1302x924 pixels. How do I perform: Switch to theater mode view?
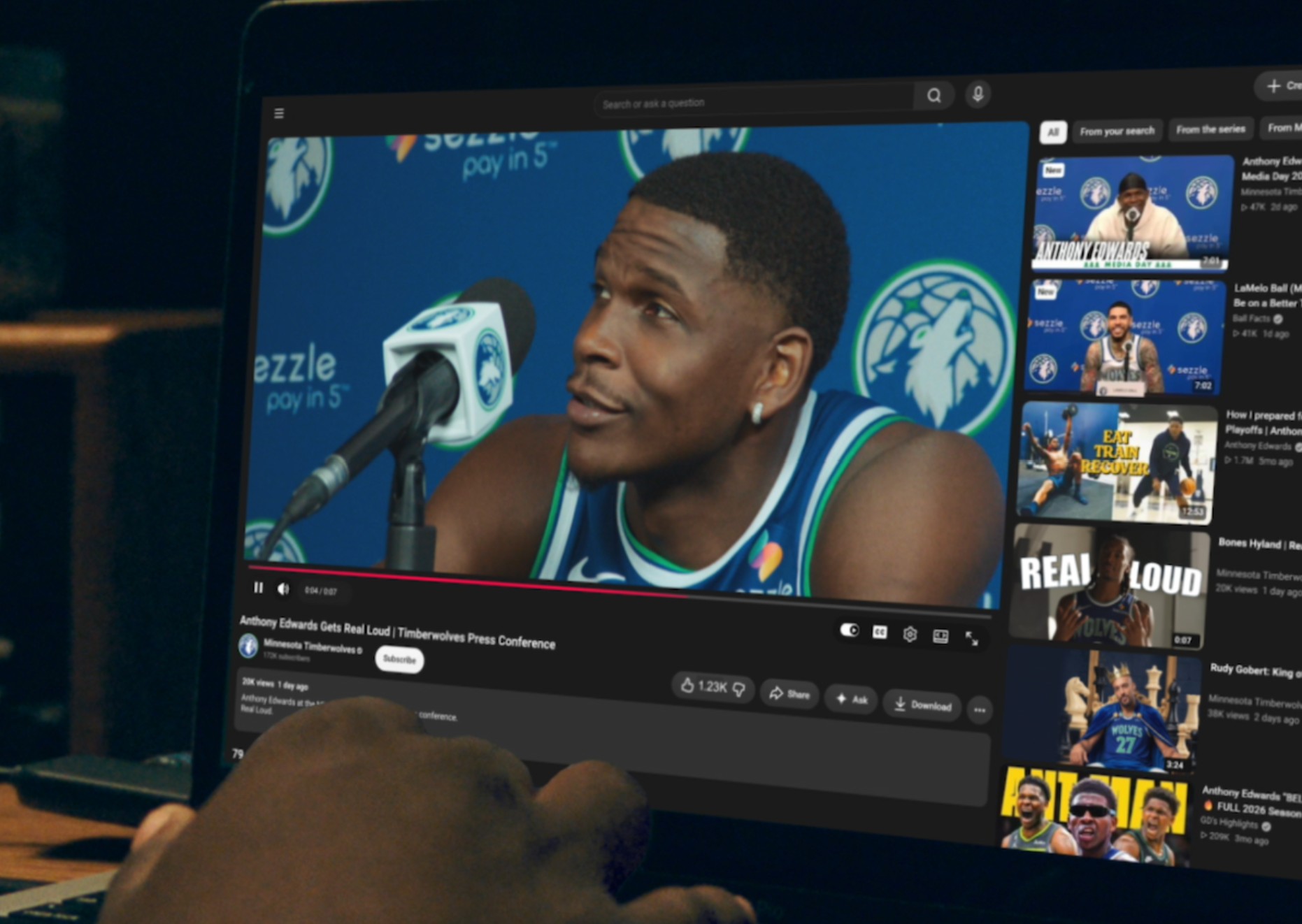click(940, 636)
